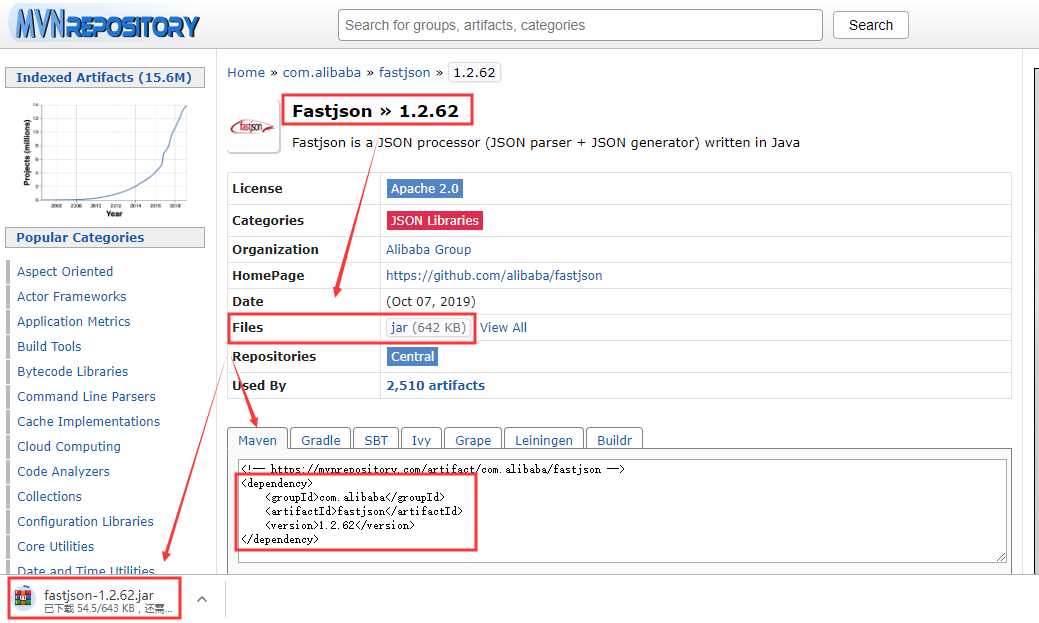Open the Alibaba Group organization link
This screenshot has height=623, width=1039.
[428, 249]
